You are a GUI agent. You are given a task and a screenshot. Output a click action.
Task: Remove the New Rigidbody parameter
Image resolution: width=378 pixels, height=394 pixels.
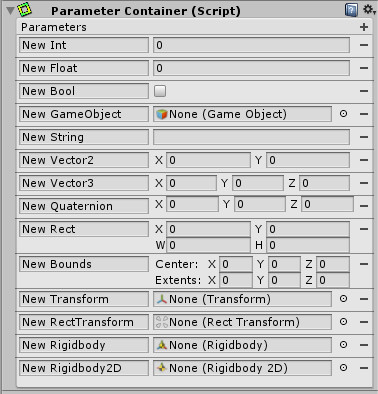[364, 345]
